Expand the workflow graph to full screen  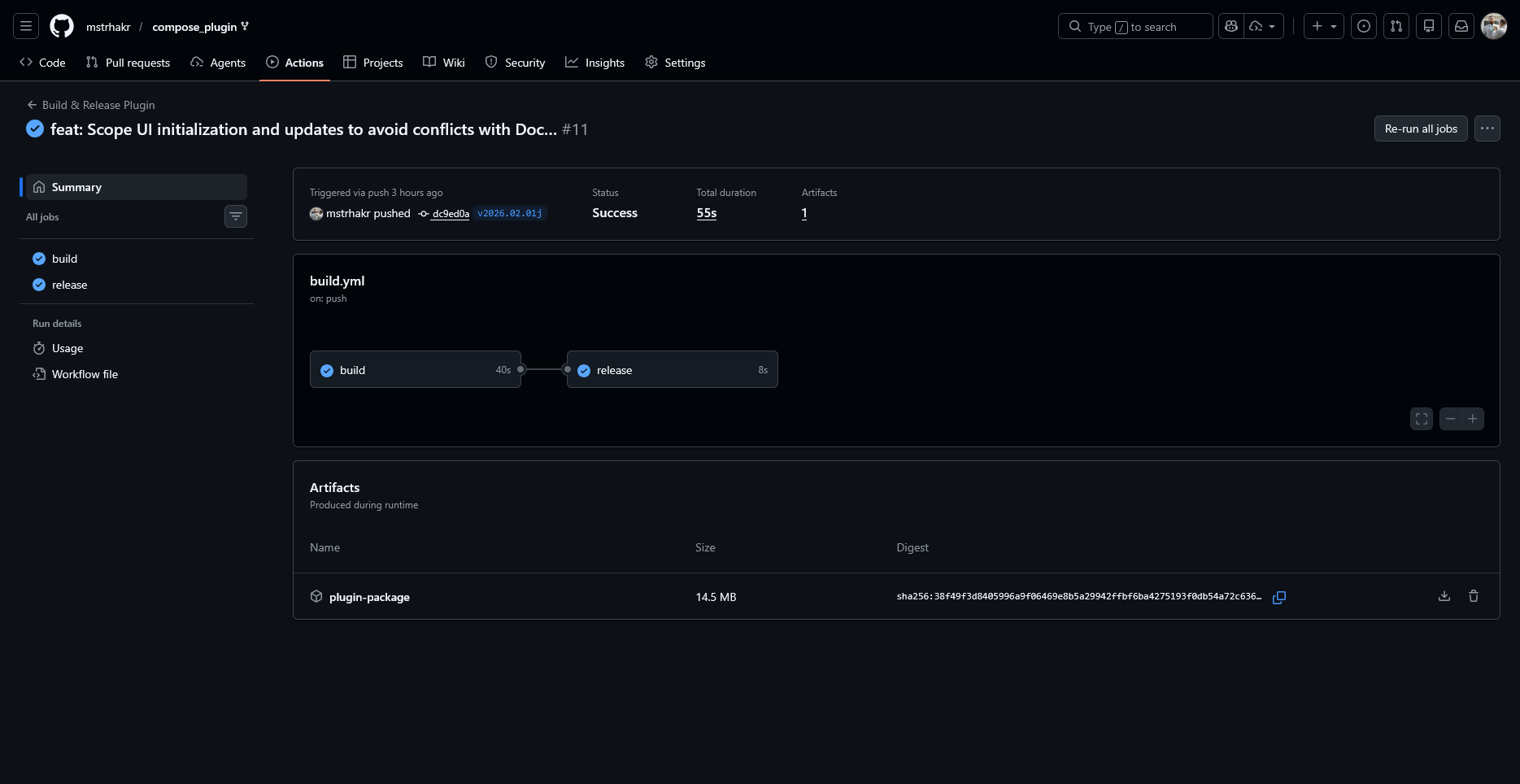click(x=1421, y=418)
